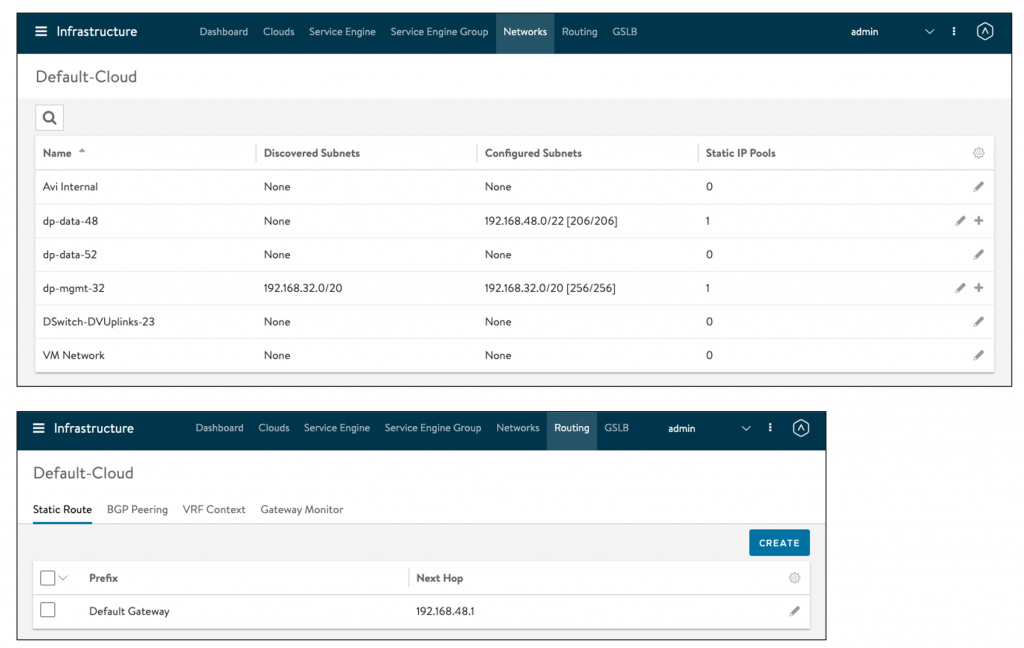
Task: Expand admin dropdown in Routing header
Action: (745, 428)
